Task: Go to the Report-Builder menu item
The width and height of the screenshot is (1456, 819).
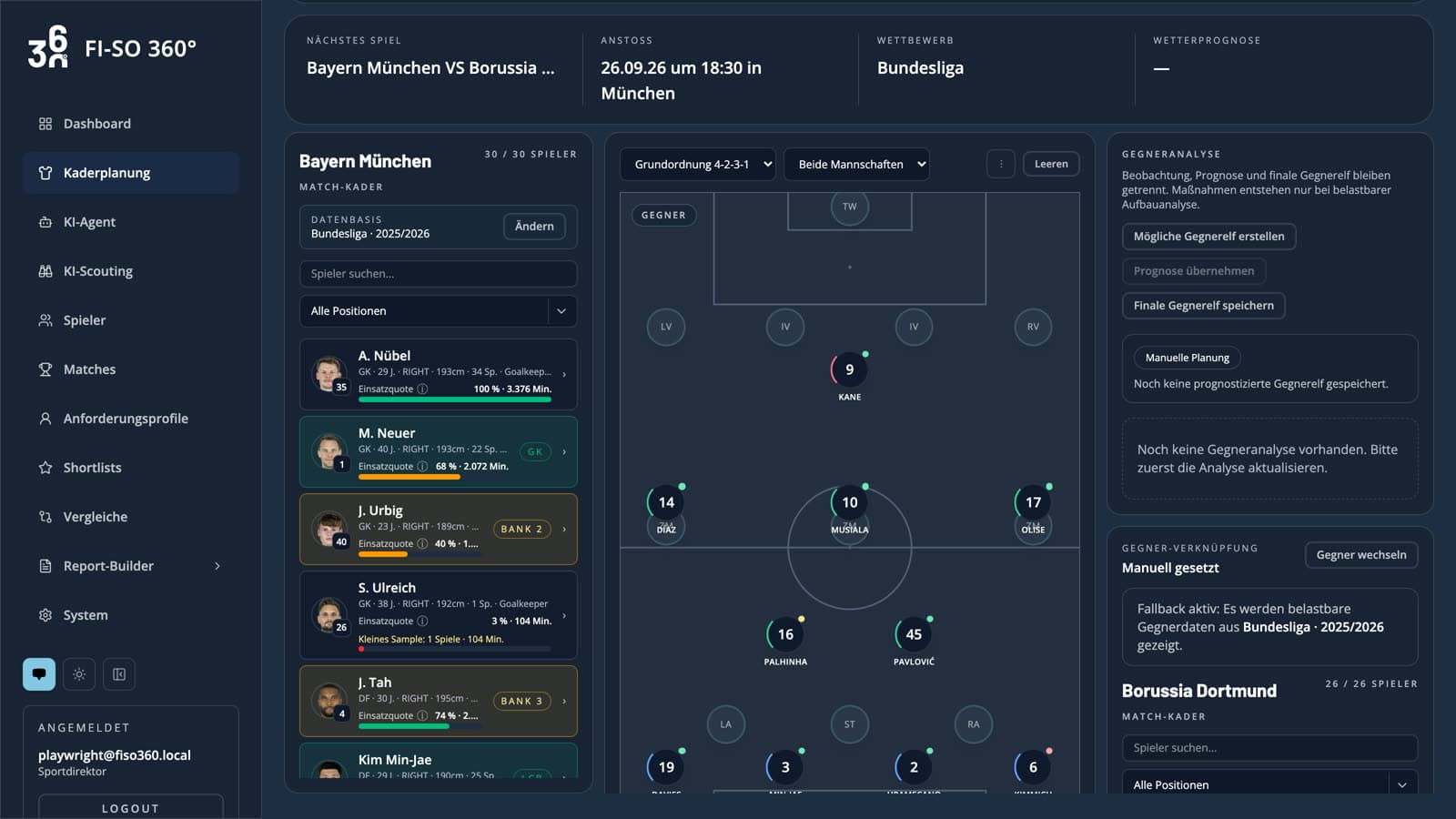Action: (x=131, y=566)
